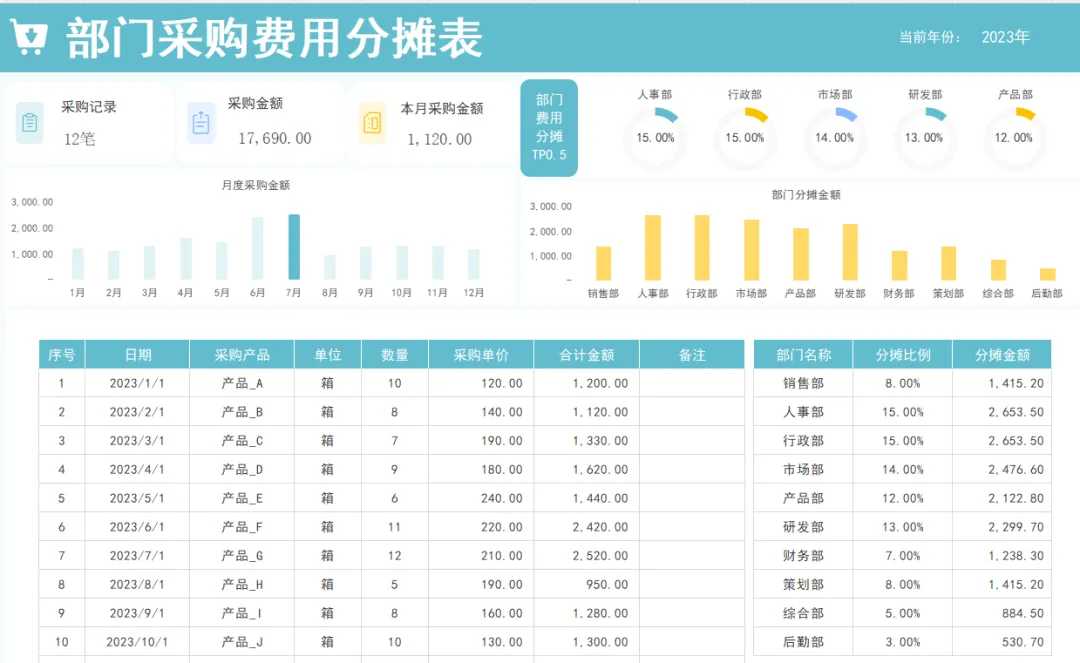Click the 13.00% ratio cell for 研发部
This screenshot has width=1080, height=663.
902,527
